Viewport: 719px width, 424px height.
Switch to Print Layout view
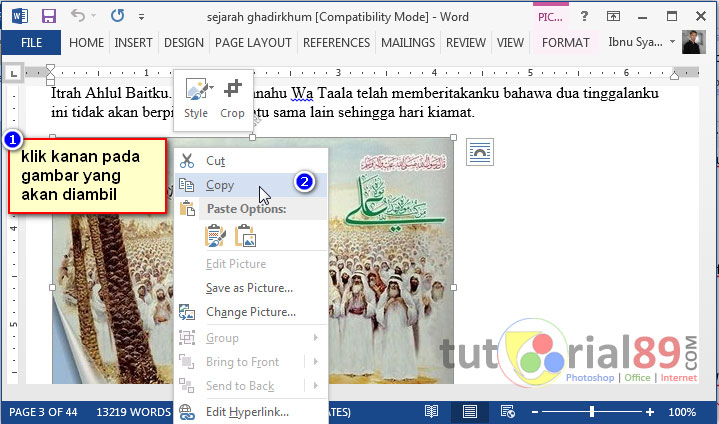click(x=470, y=412)
